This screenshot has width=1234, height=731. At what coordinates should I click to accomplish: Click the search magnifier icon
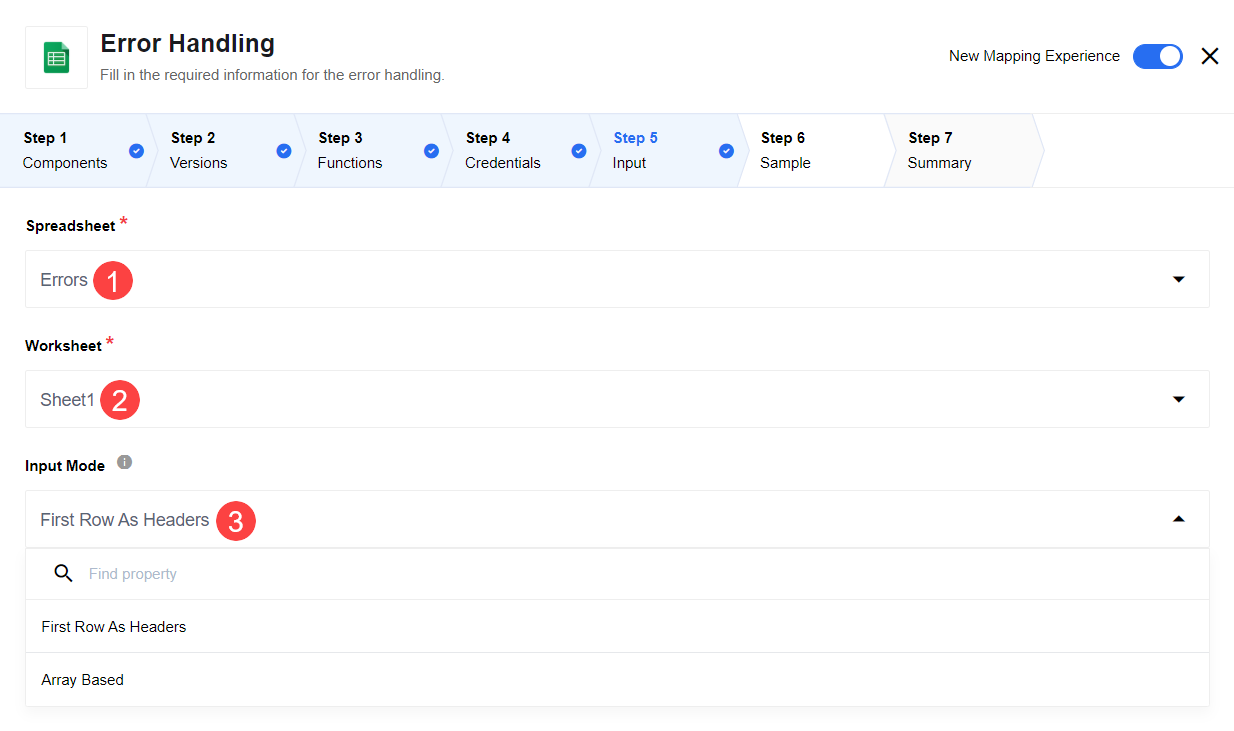63,573
